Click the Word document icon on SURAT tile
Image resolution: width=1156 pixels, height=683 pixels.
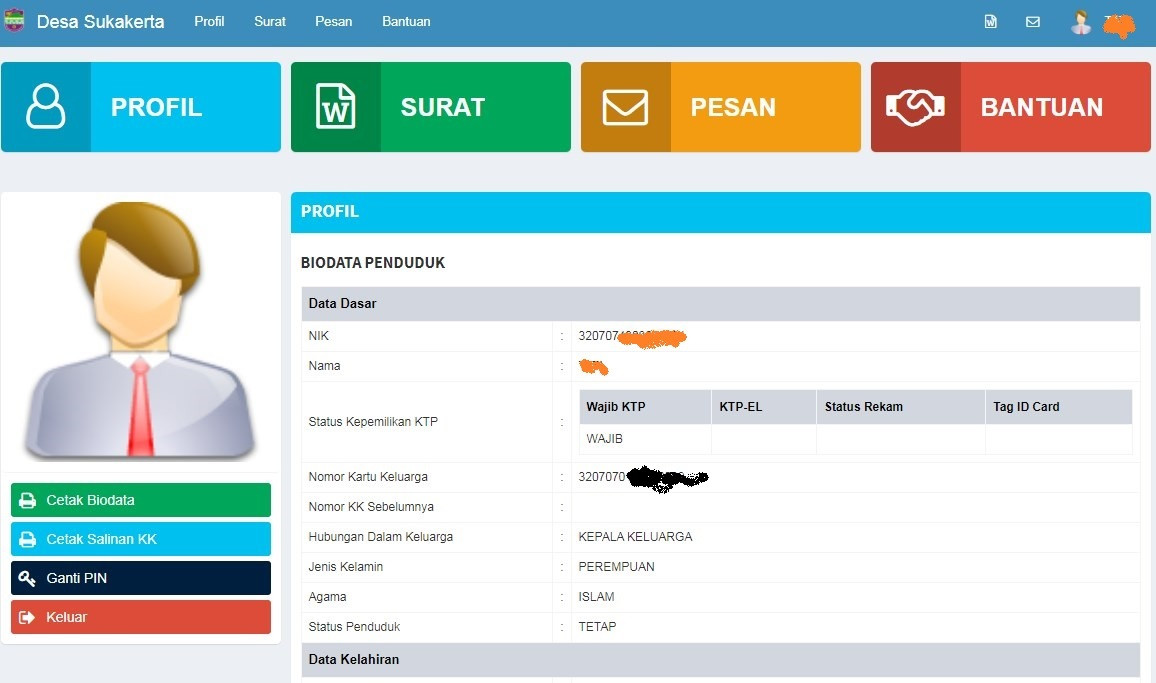[335, 107]
